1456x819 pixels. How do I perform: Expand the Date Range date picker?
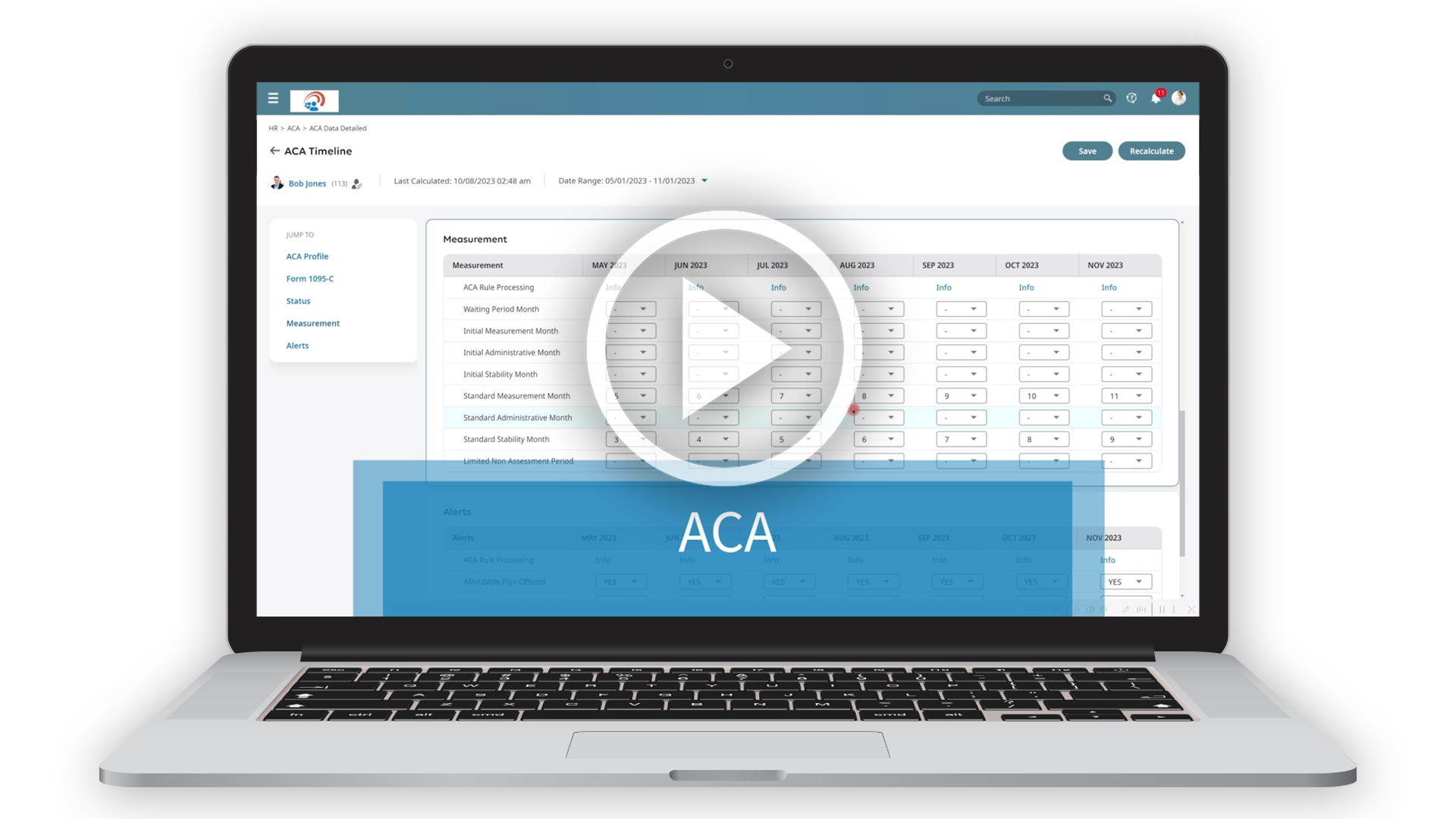pos(705,181)
